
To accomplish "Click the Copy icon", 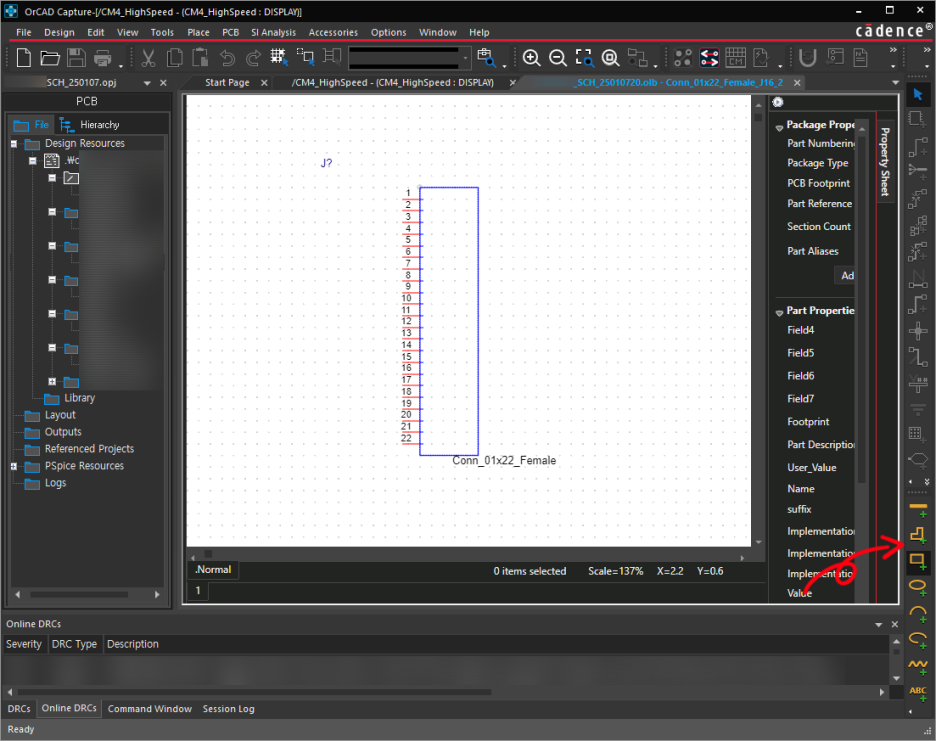I will pos(174,58).
